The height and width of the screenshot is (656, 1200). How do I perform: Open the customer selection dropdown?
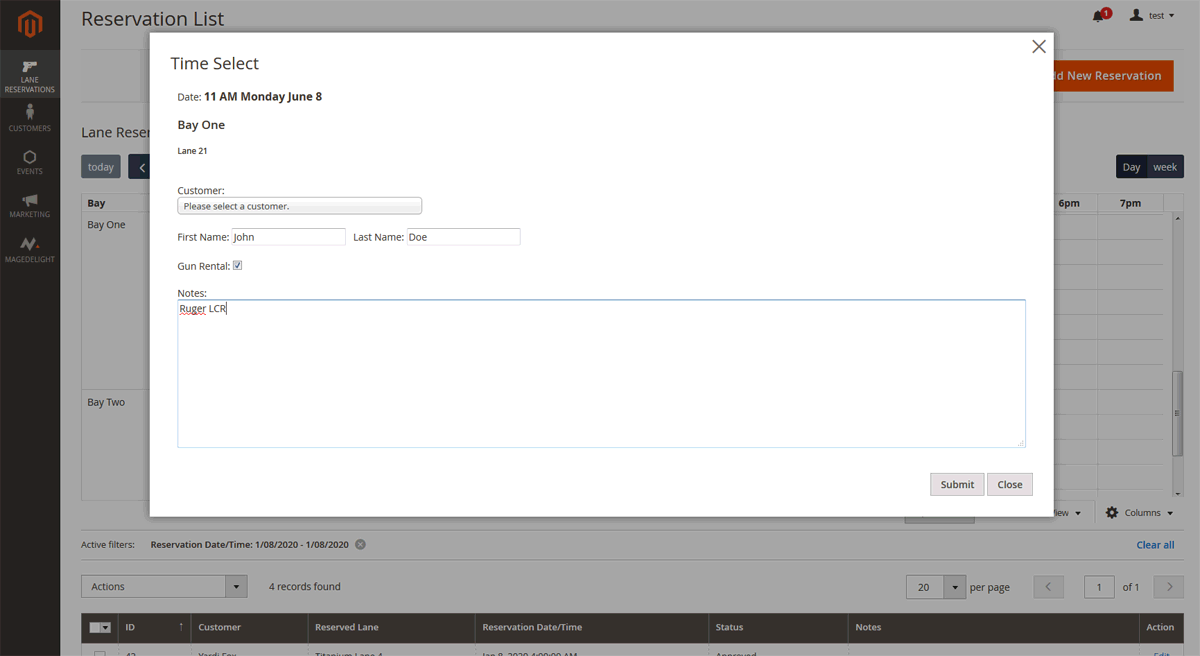pyautogui.click(x=299, y=206)
